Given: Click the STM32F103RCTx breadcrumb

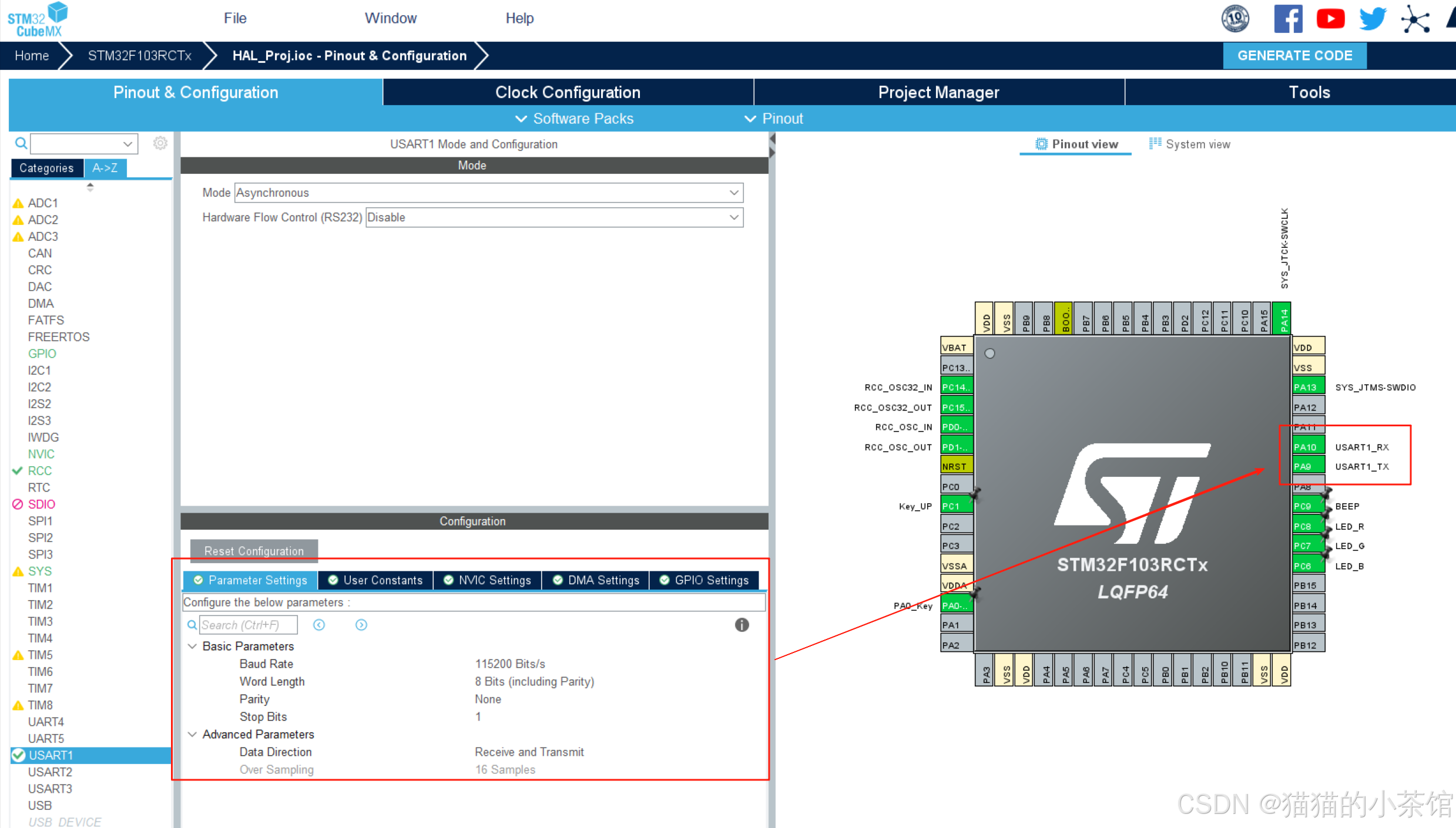Looking at the screenshot, I should pos(139,56).
